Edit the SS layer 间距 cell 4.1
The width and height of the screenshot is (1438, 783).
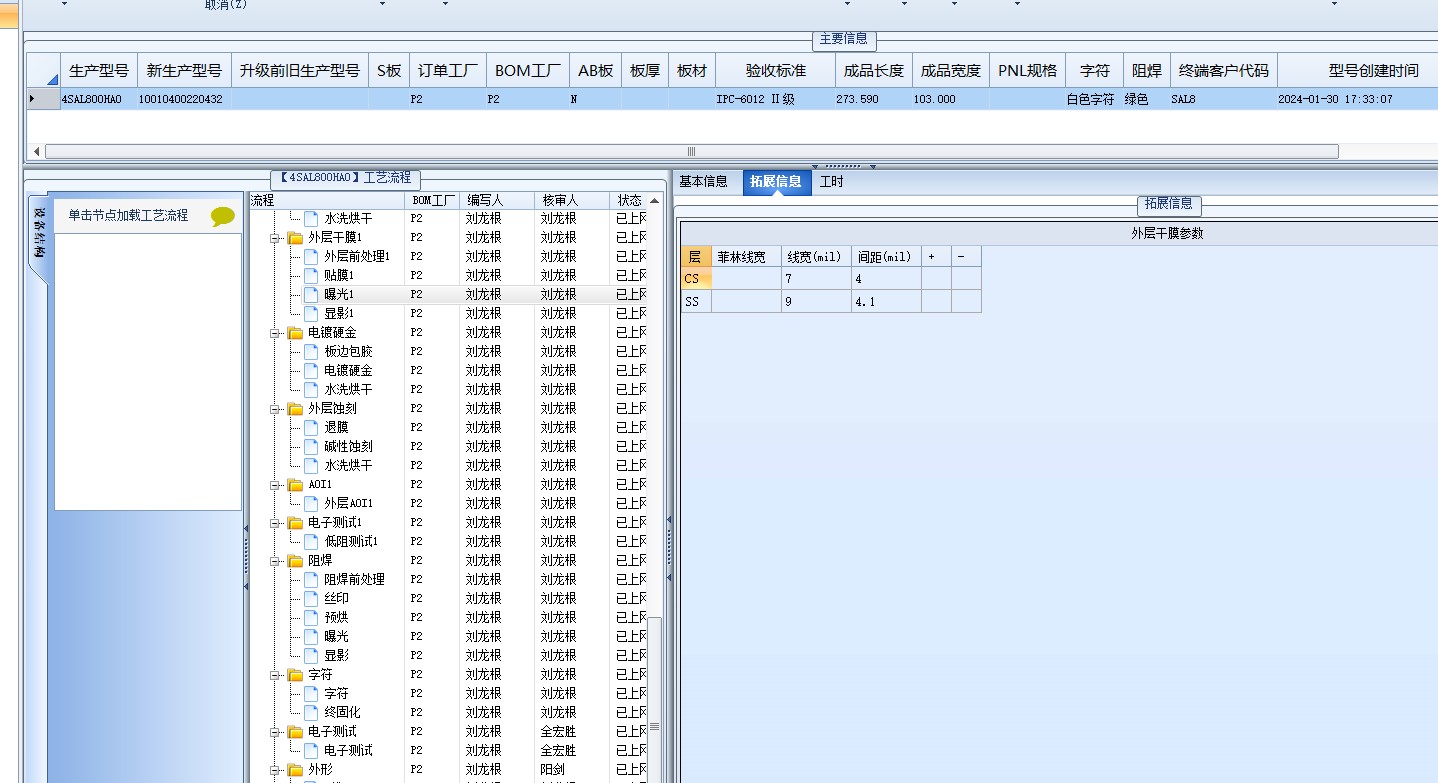[886, 301]
